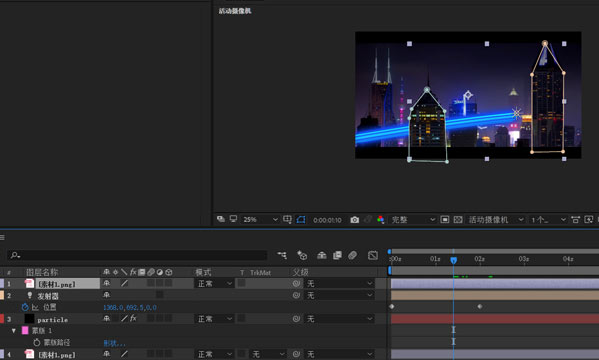Open grid and guide options icon
The width and height of the screenshot is (599, 360).
pos(287,219)
